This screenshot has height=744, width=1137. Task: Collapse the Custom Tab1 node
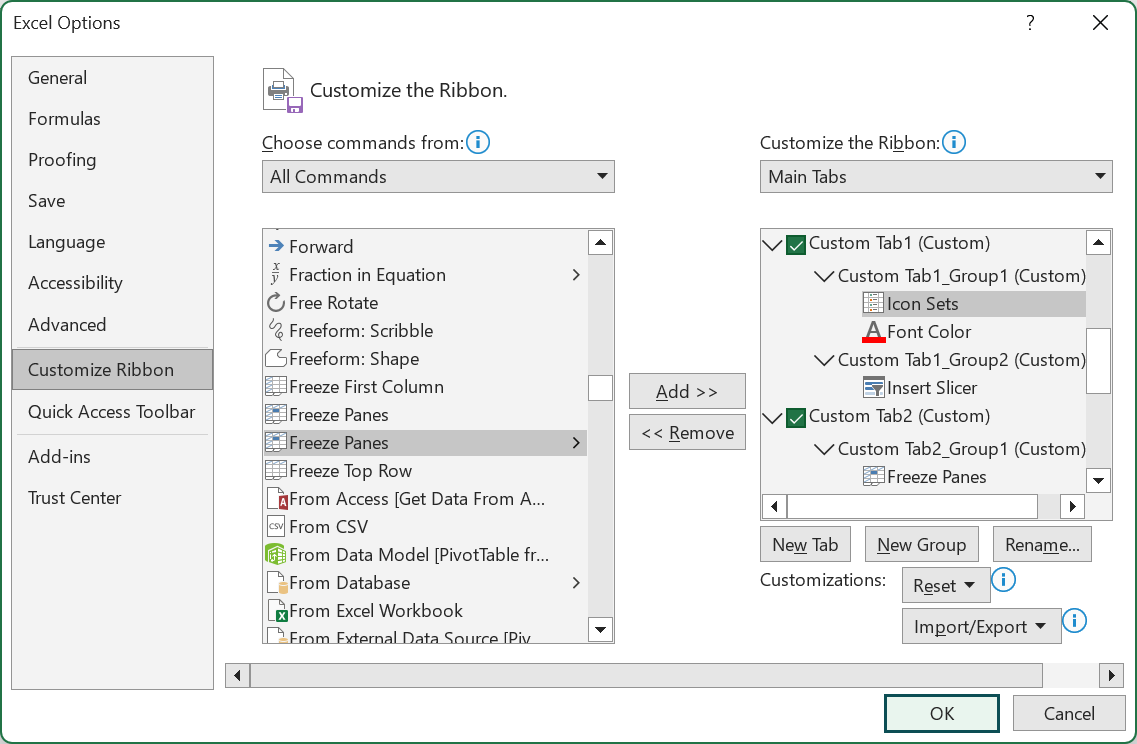pos(772,245)
